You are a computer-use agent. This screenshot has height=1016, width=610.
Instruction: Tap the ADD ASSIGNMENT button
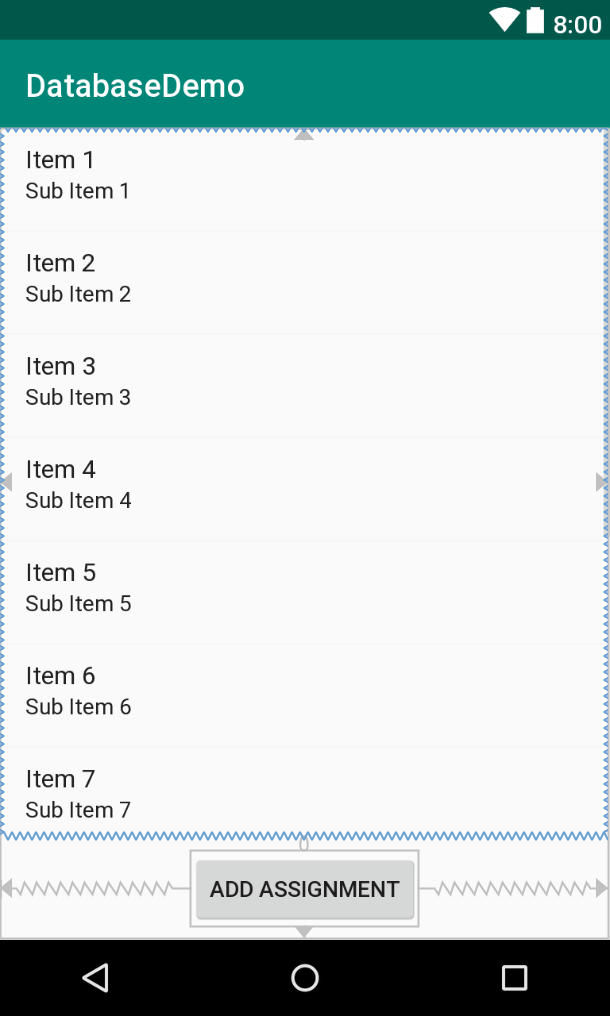tap(304, 888)
